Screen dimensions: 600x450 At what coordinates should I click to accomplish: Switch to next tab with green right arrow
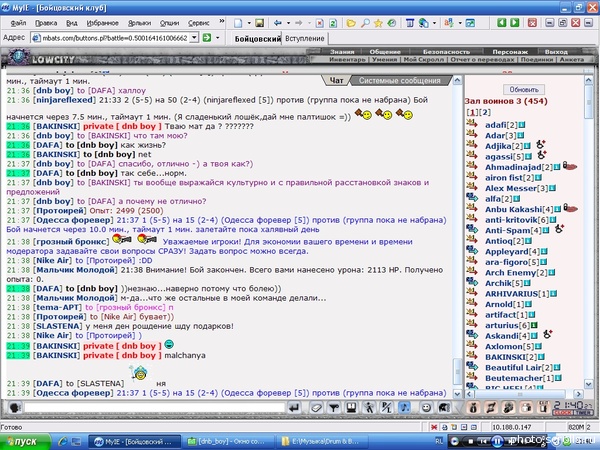515,23
